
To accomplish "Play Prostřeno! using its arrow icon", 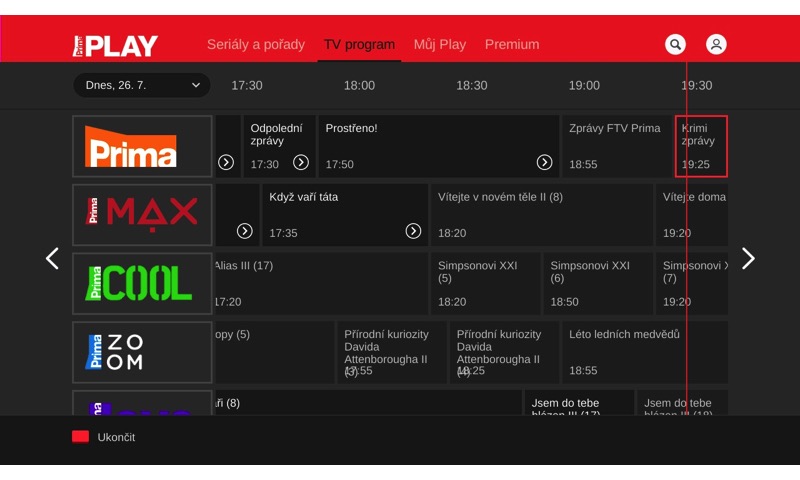I will click(544, 162).
